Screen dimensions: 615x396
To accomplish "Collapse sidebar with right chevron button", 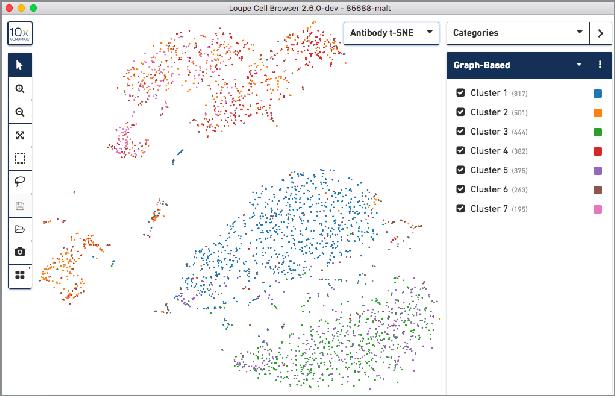I will pyautogui.click(x=600, y=33).
